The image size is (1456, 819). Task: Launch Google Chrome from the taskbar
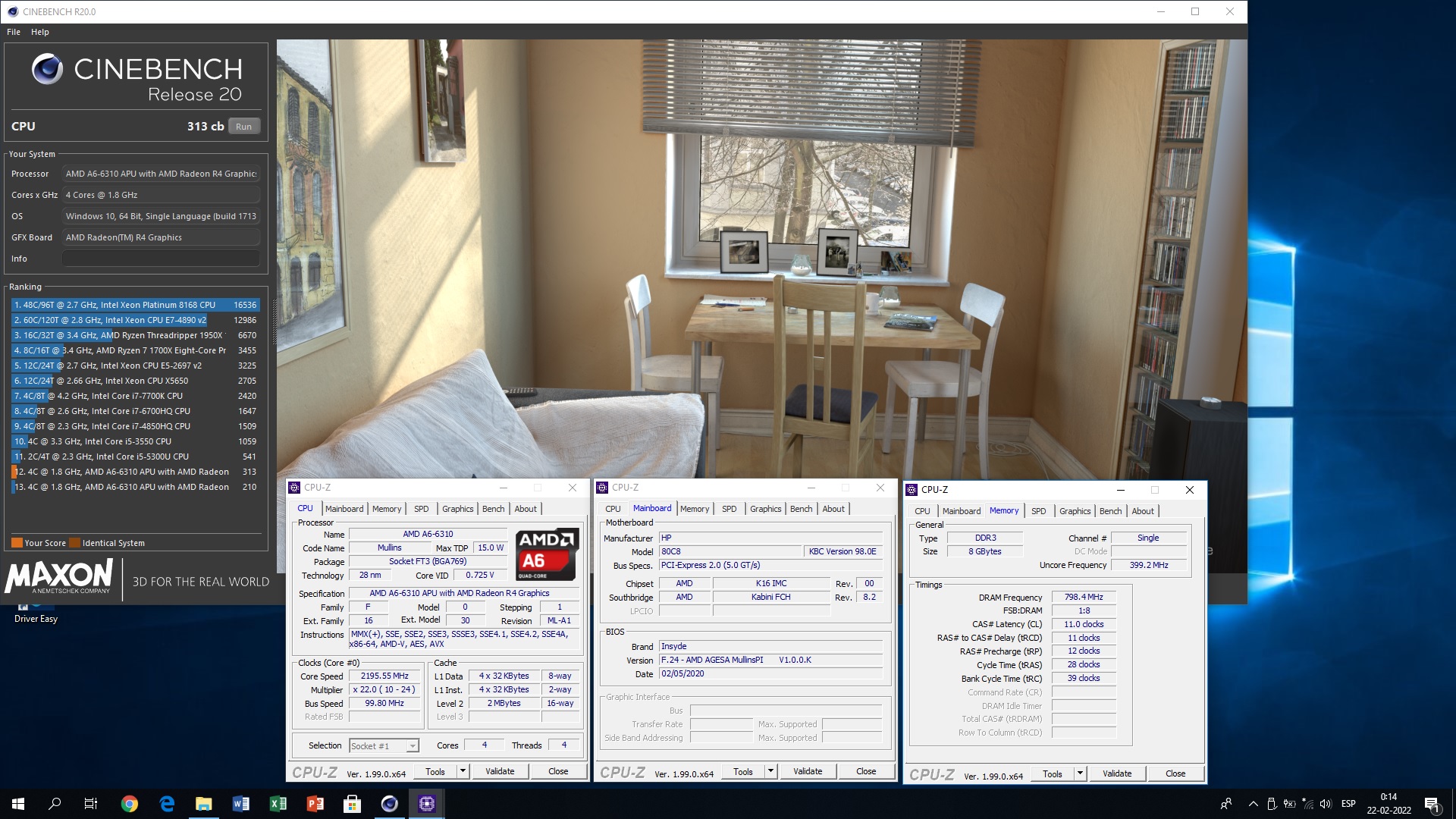130,804
